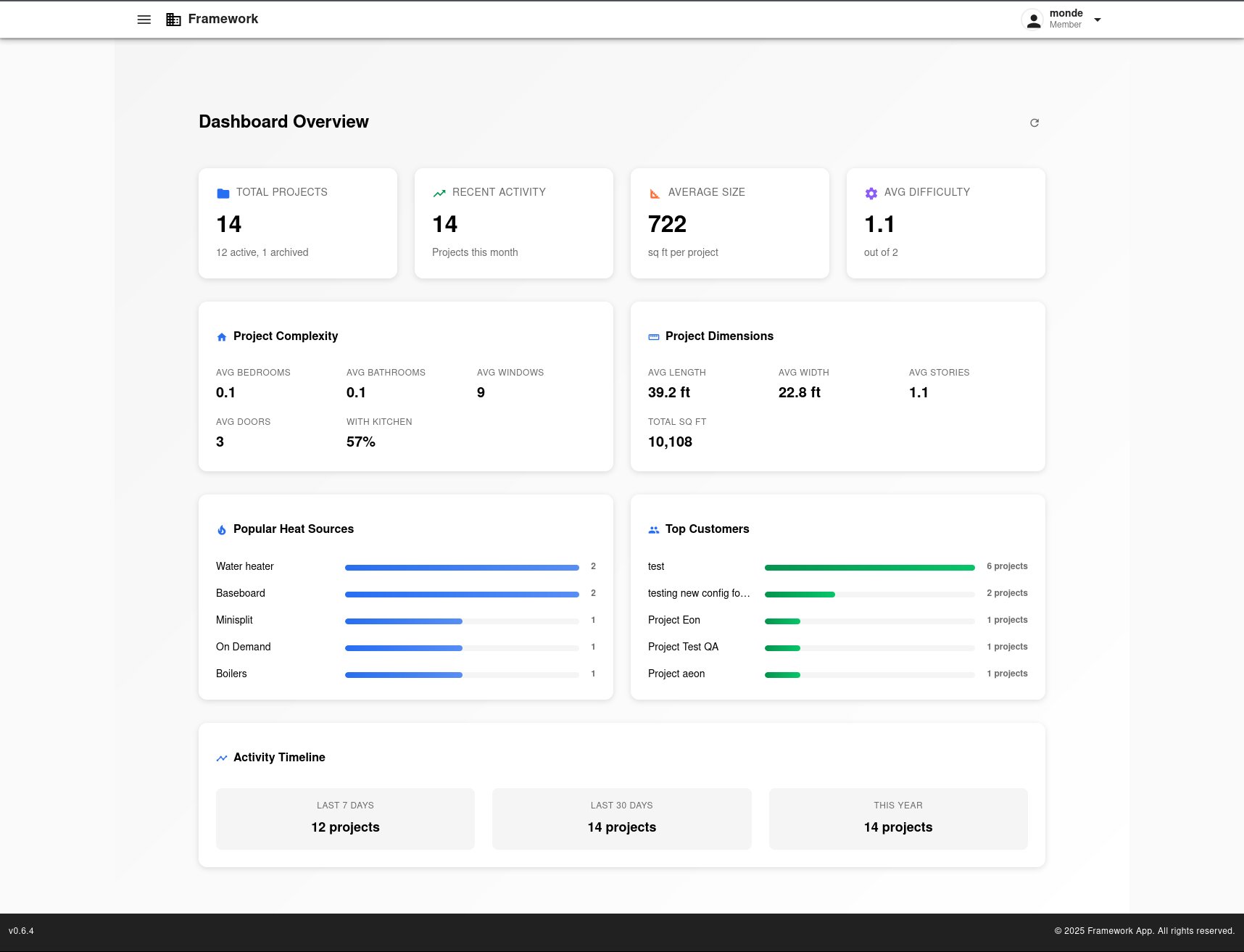Click the 'Water heater' label
The height and width of the screenshot is (952, 1244).
pos(245,566)
